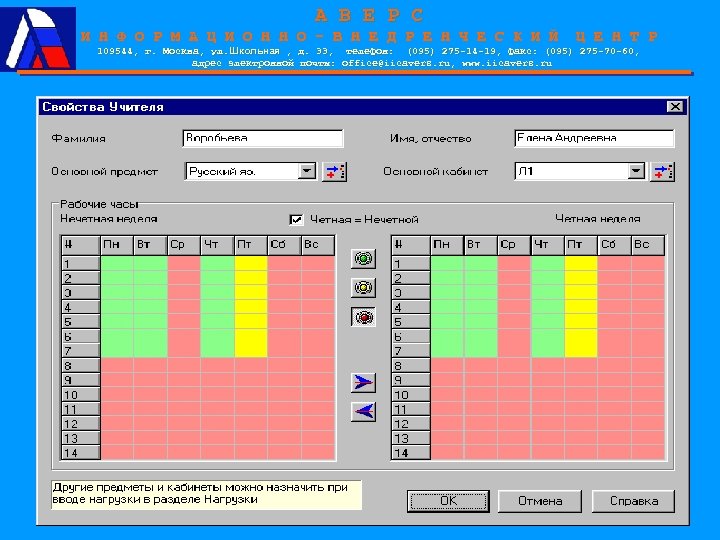This screenshot has width=720, height=540.
Task: Click the Отмена button
Action: (x=540, y=501)
